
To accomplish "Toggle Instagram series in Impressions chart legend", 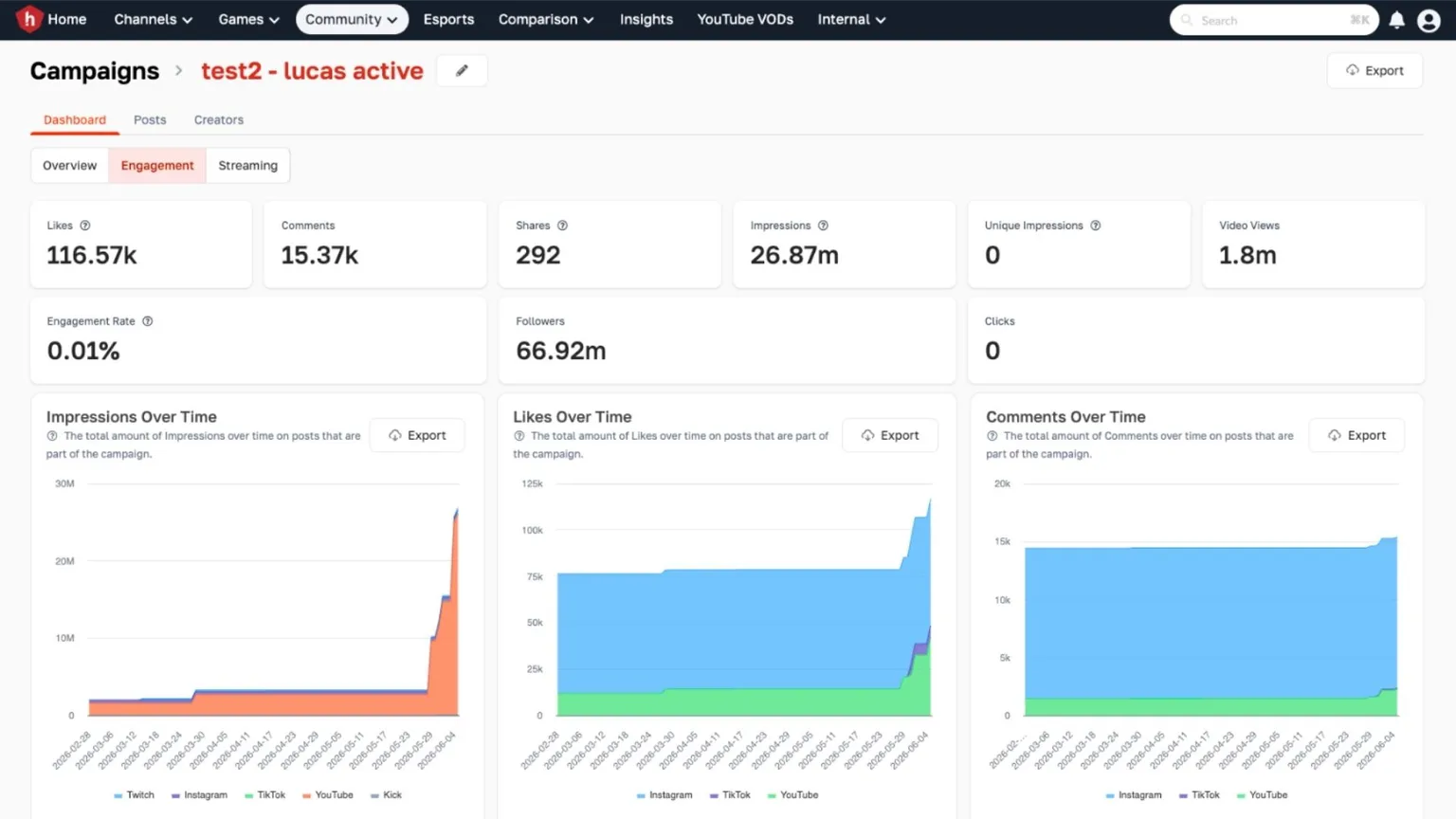I will click(199, 795).
